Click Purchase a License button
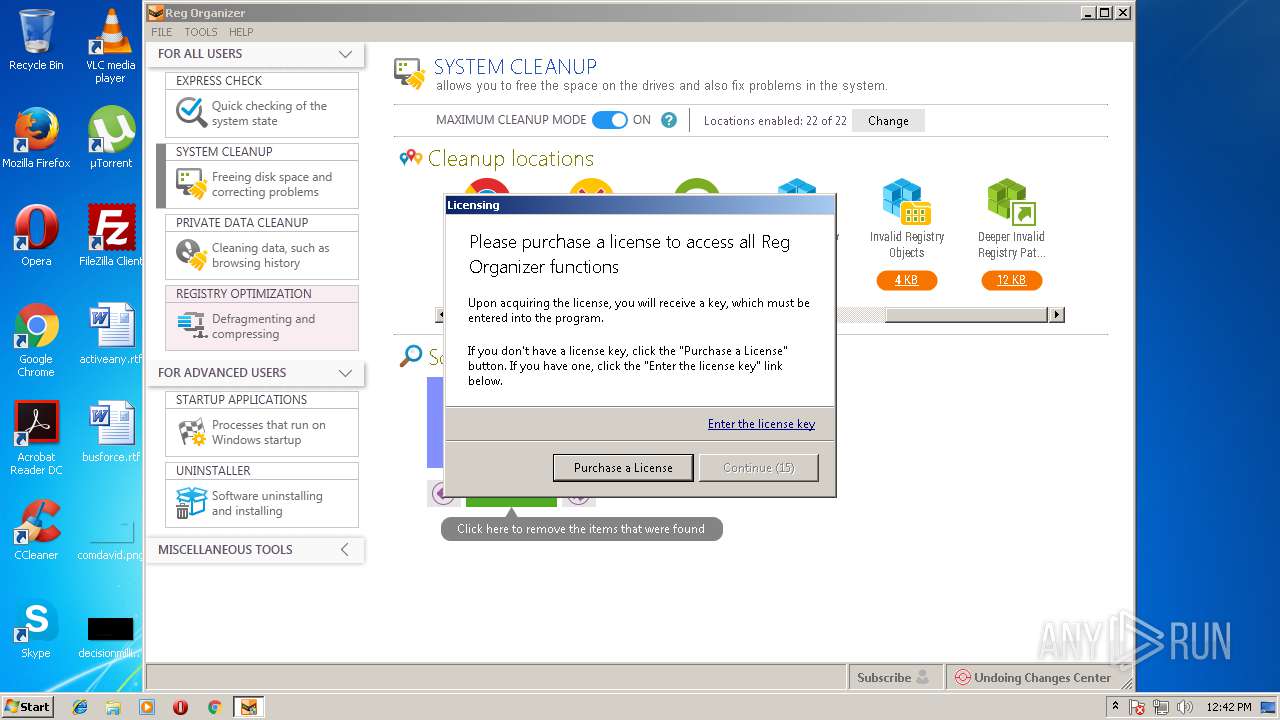 (623, 467)
